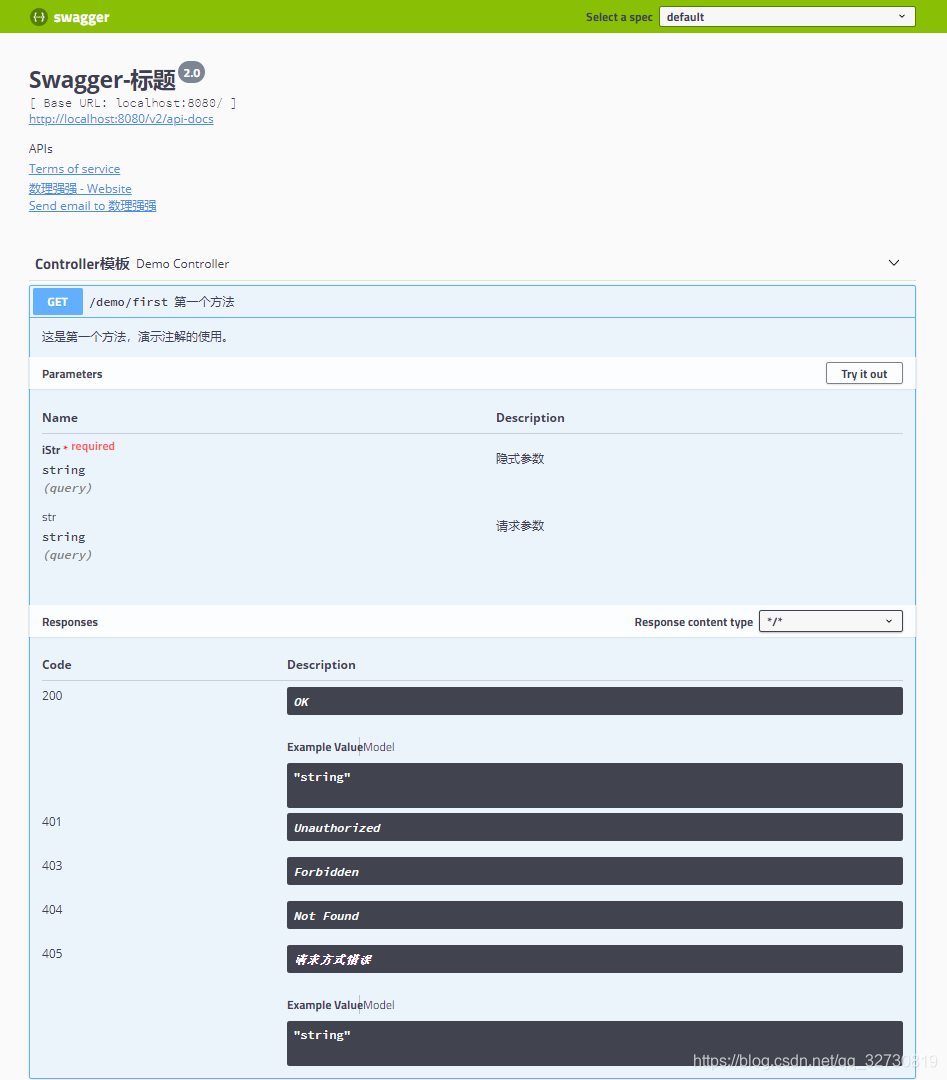947x1080 pixels.
Task: Click the 405 response code
Action: coord(52,954)
